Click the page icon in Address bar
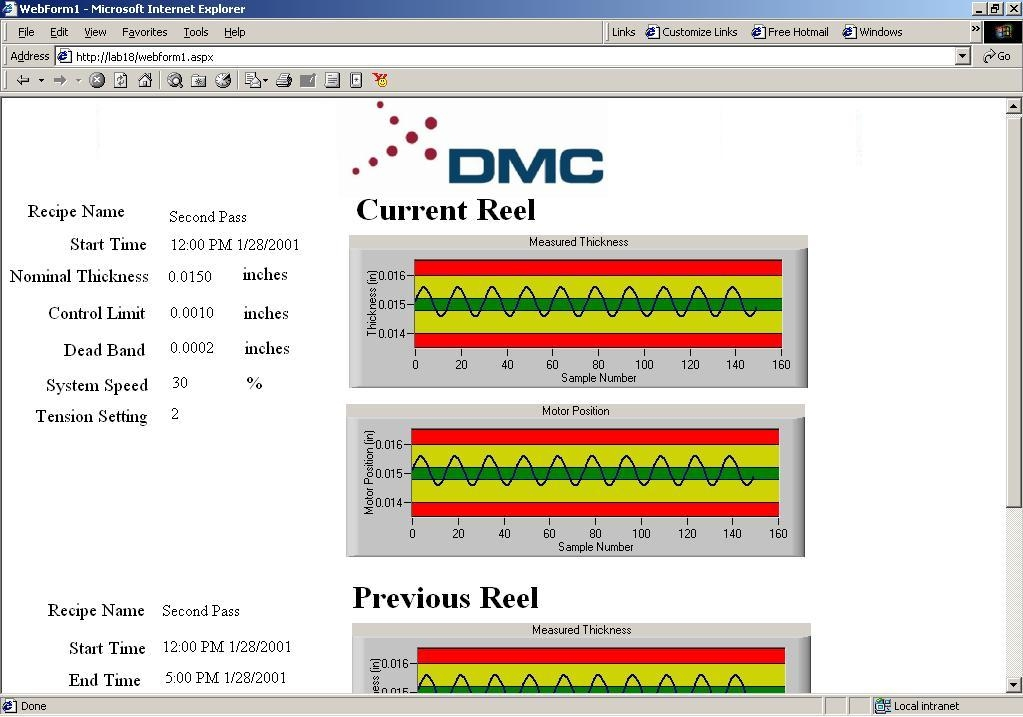Screen dimensions: 1023x717 64,56
